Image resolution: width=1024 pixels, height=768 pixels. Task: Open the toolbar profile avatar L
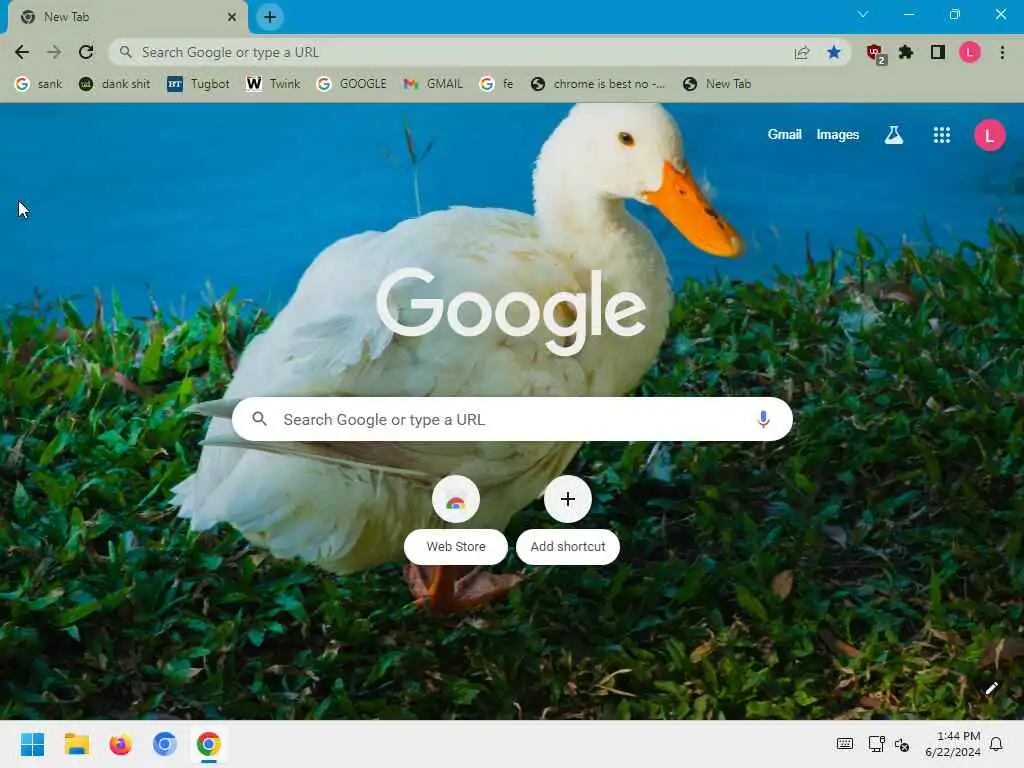pos(970,52)
